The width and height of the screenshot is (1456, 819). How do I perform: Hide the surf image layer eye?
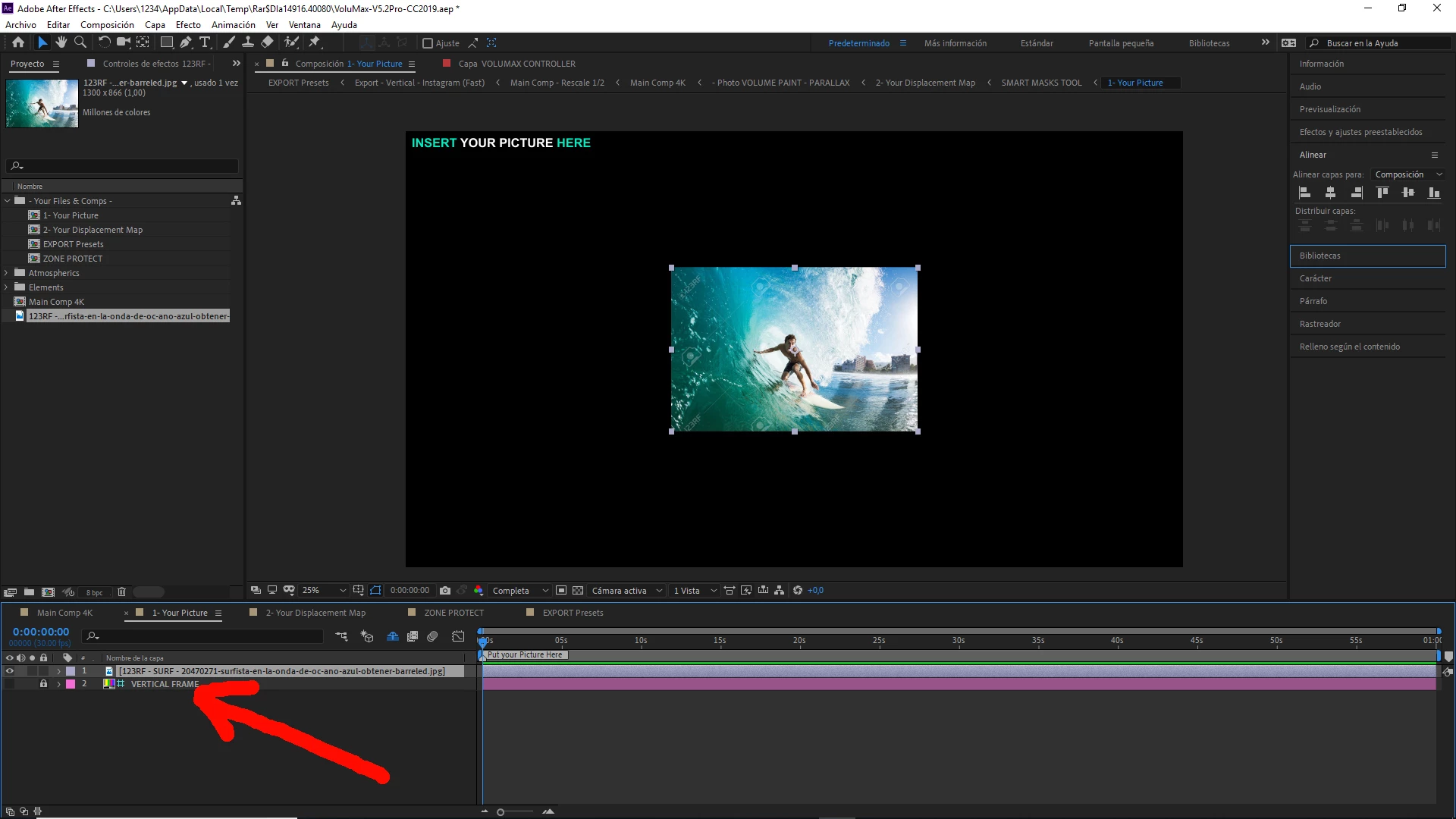[10, 671]
